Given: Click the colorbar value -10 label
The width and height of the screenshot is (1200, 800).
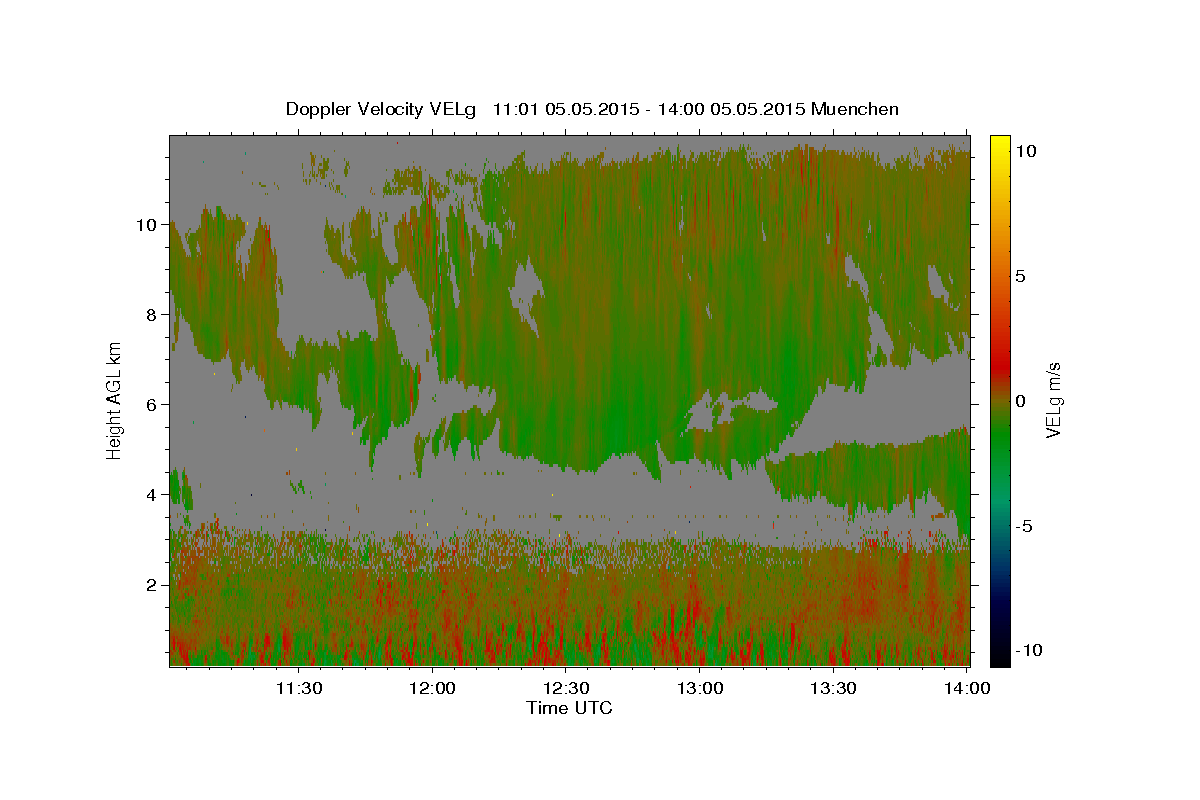Looking at the screenshot, I should point(1029,651).
